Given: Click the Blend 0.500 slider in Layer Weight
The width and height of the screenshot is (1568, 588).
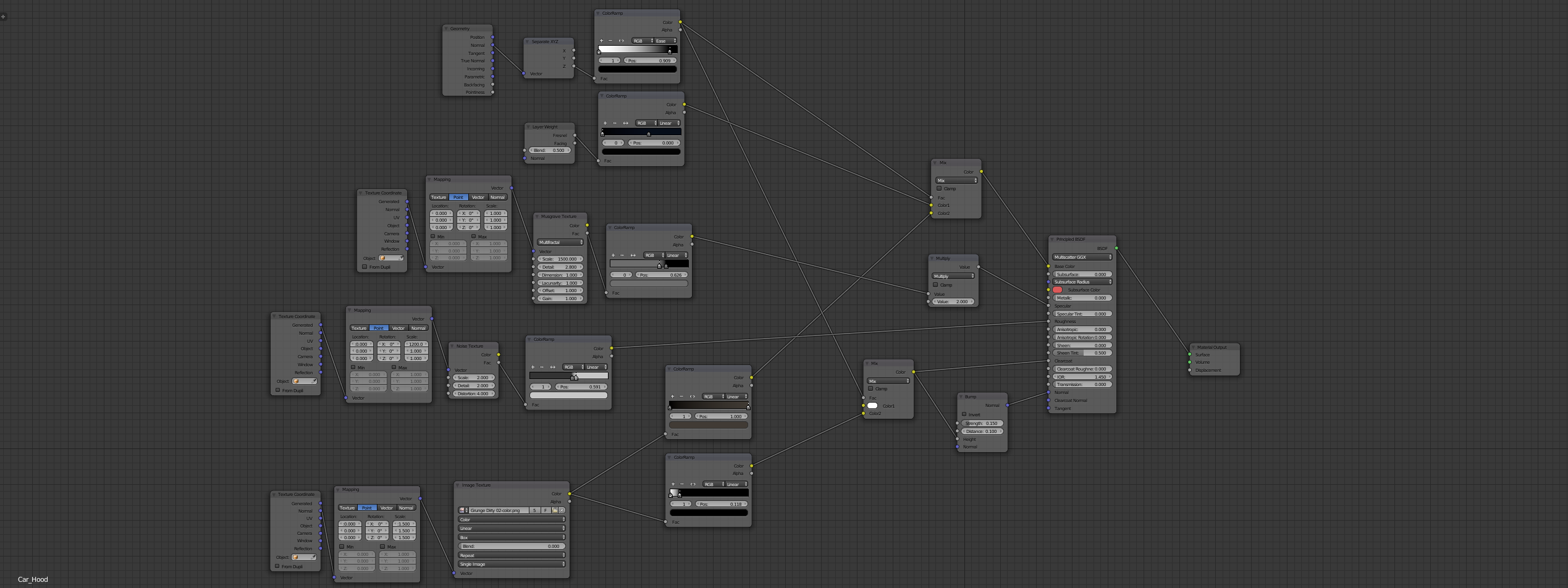Looking at the screenshot, I should (550, 150).
